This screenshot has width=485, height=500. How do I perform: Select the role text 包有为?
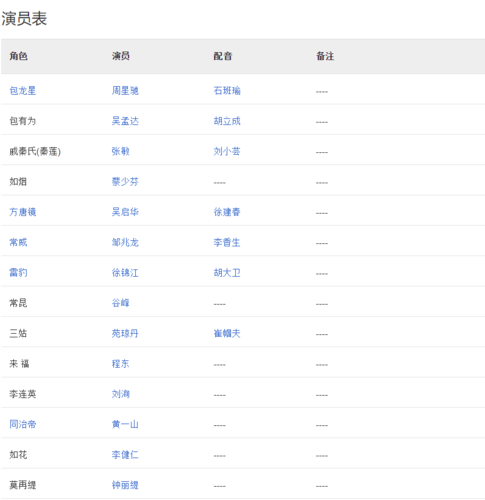coord(22,121)
